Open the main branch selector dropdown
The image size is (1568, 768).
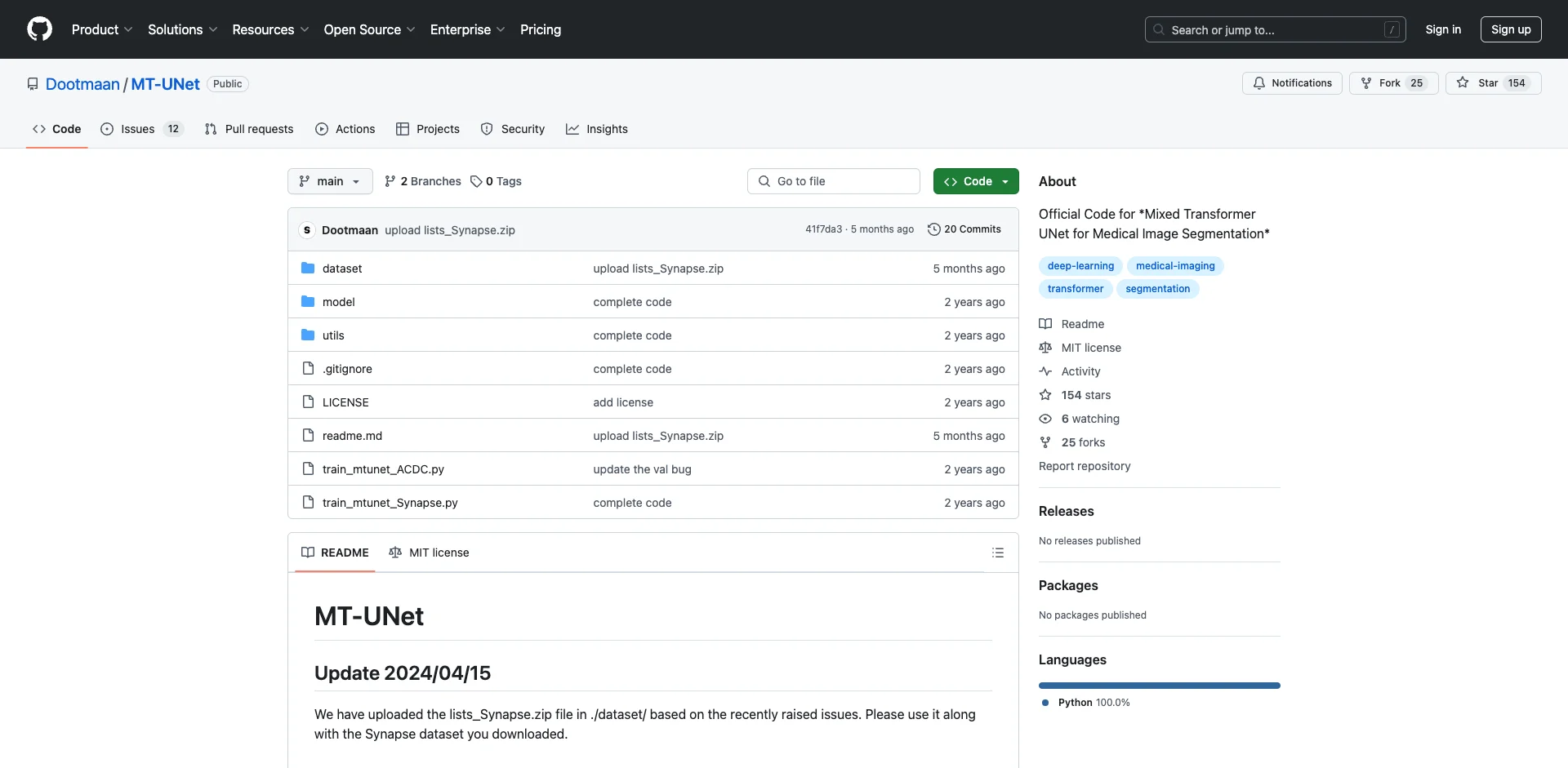click(330, 181)
